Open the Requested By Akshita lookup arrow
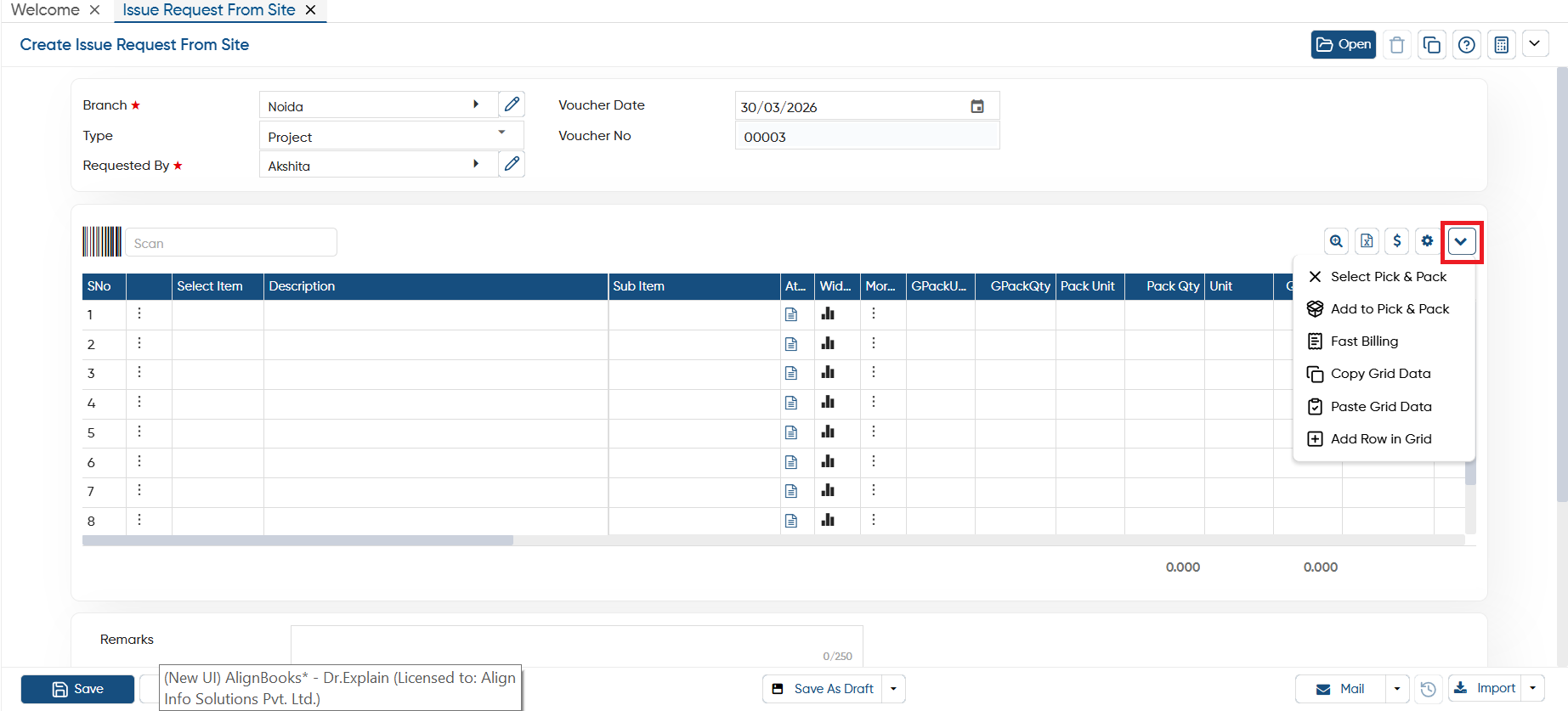This screenshot has width=1568, height=711. (476, 164)
